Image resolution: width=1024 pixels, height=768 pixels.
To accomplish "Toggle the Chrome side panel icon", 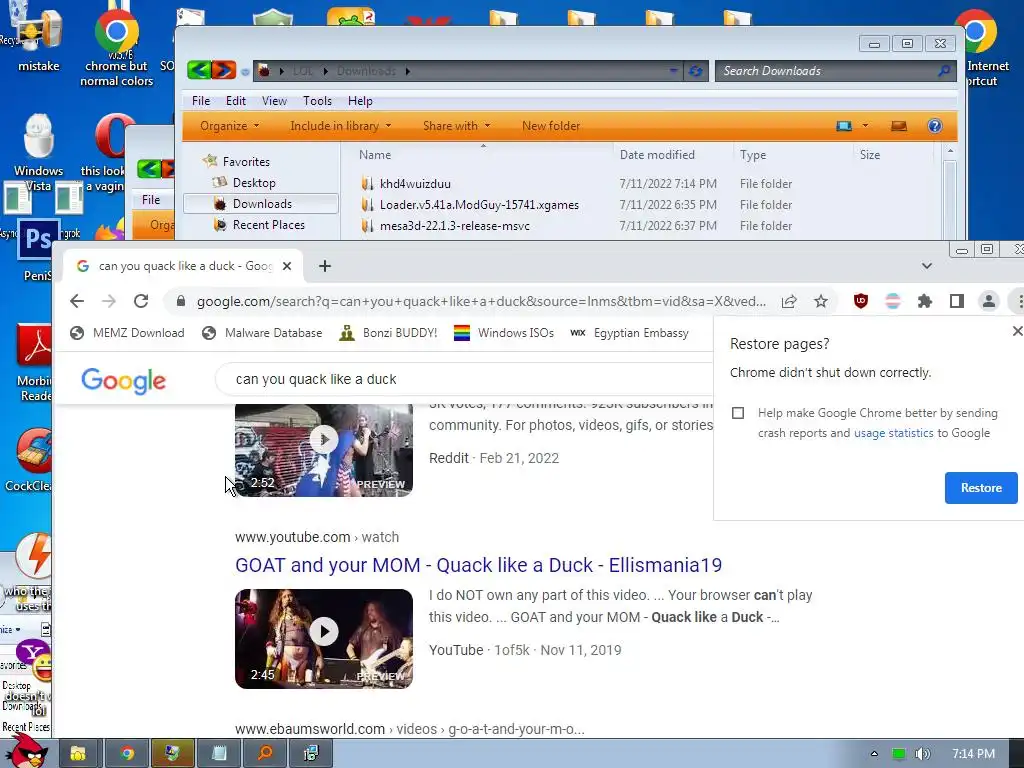I will pyautogui.click(x=957, y=301).
